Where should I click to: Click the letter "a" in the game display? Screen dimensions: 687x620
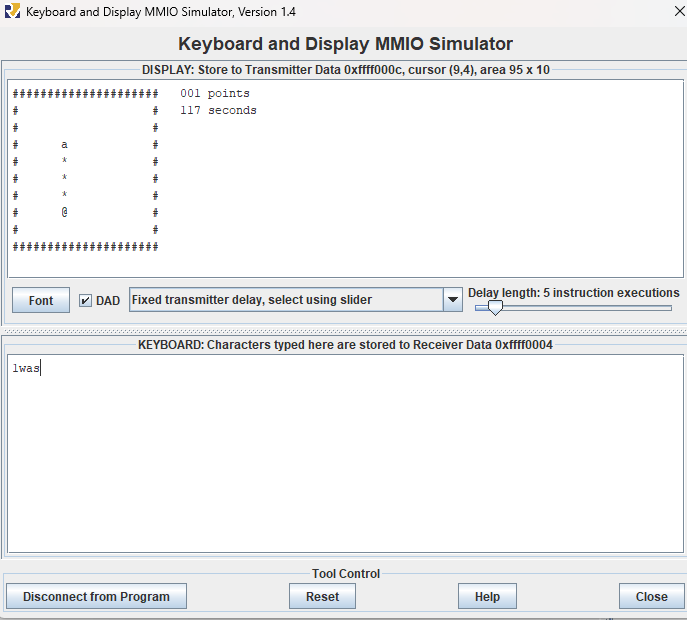tap(65, 145)
